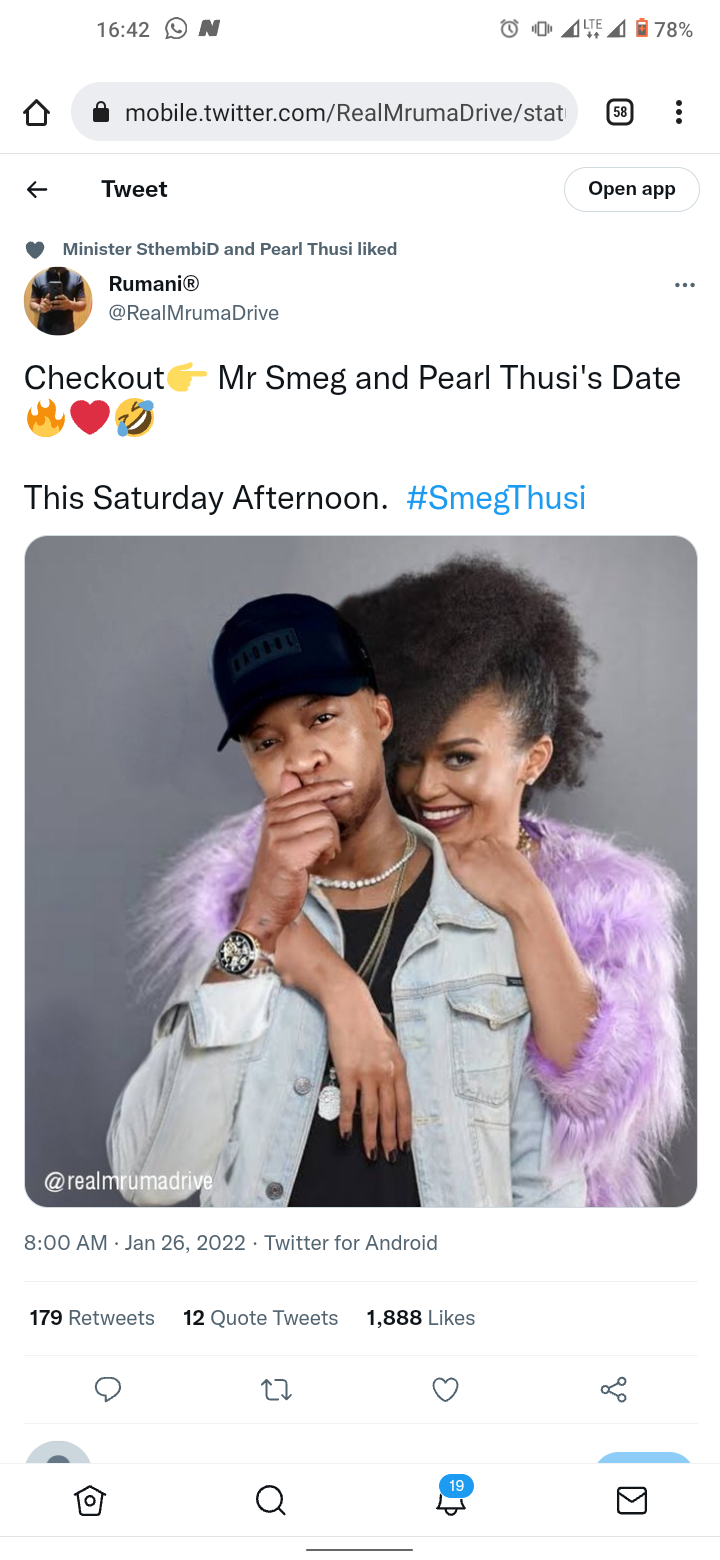Retweet this tweet
Screen dimensions: 720x1560
[x=276, y=1389]
